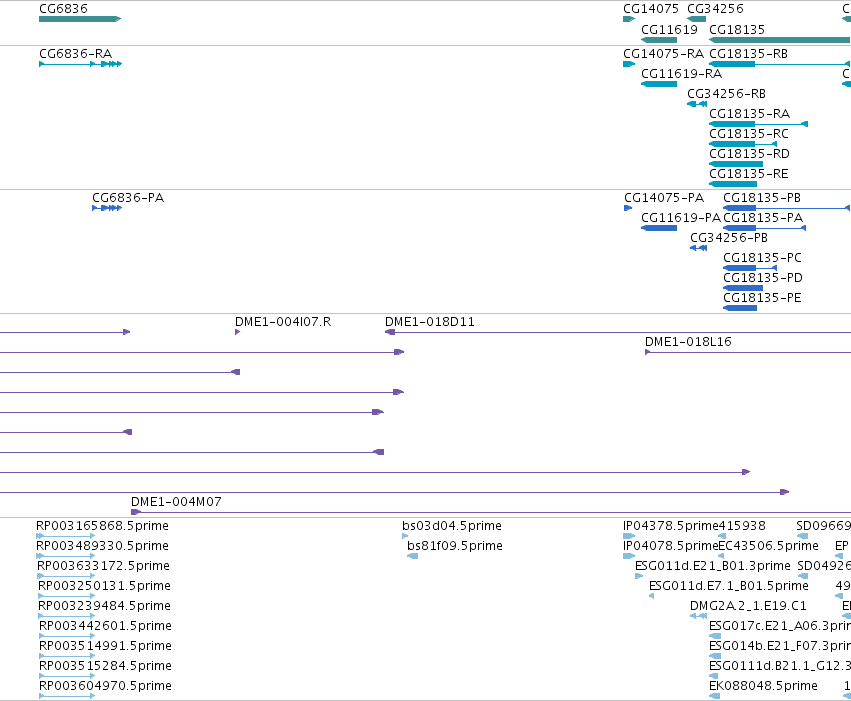The image size is (851, 701).
Task: Select the CG18135-RD transcript bar
Action: coord(736,164)
